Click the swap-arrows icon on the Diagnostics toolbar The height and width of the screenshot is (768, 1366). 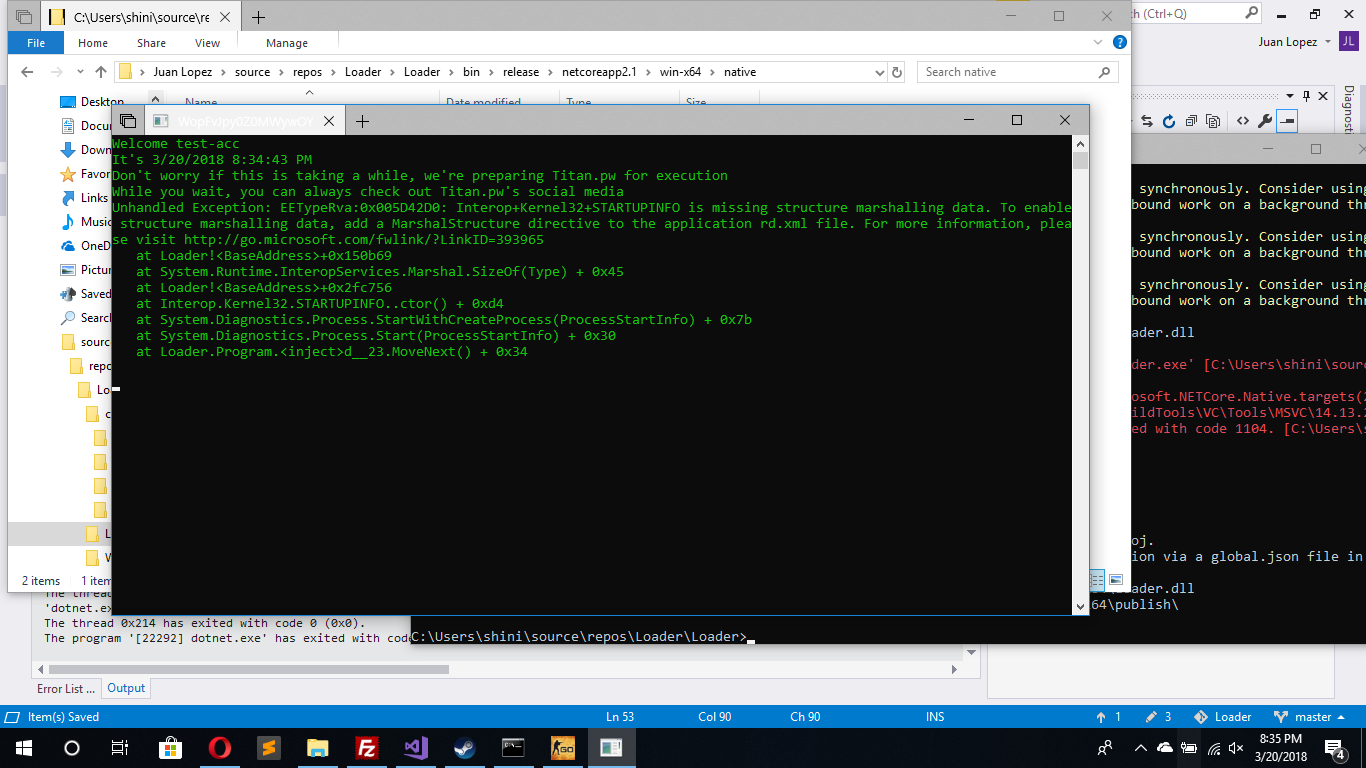[1147, 120]
